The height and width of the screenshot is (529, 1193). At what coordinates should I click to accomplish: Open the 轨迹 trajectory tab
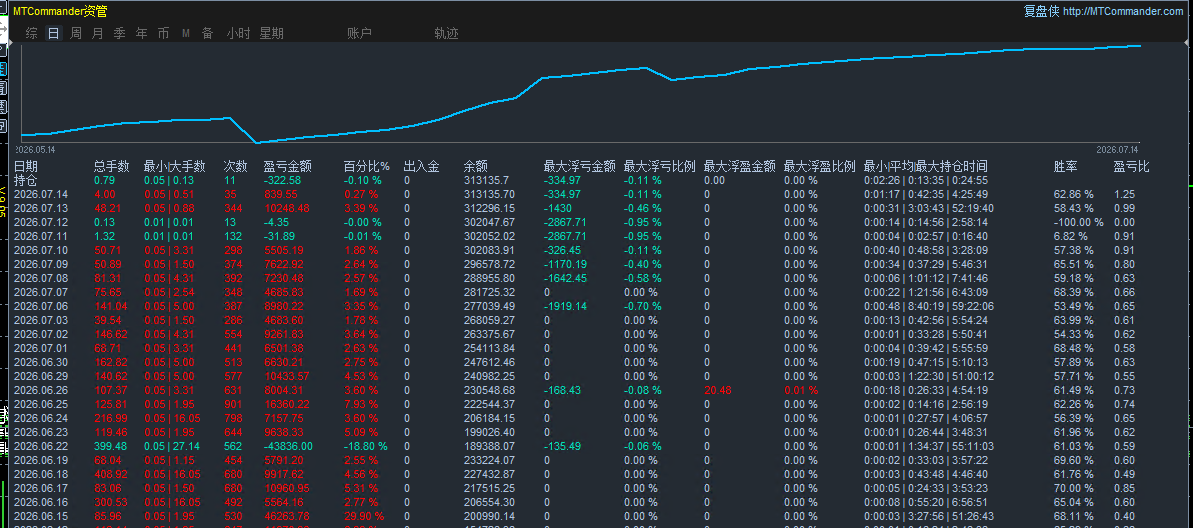447,33
